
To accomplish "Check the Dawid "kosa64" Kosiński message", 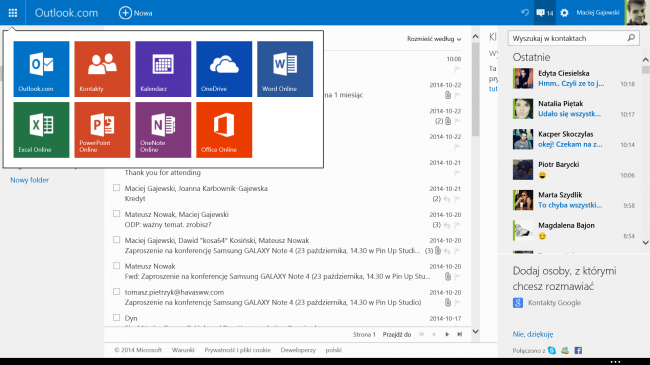I will pyautogui.click(x=116, y=240).
